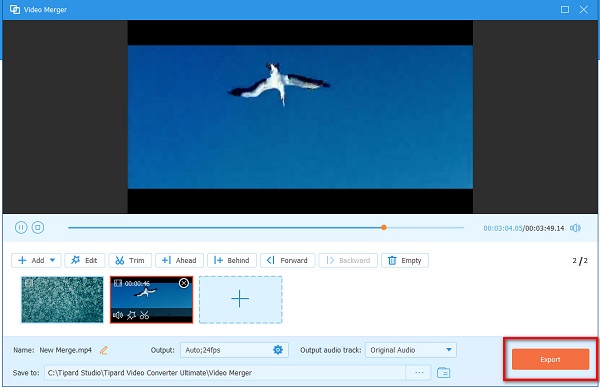The width and height of the screenshot is (600, 387).
Task: Move clip with the Forward button
Action: (288, 260)
